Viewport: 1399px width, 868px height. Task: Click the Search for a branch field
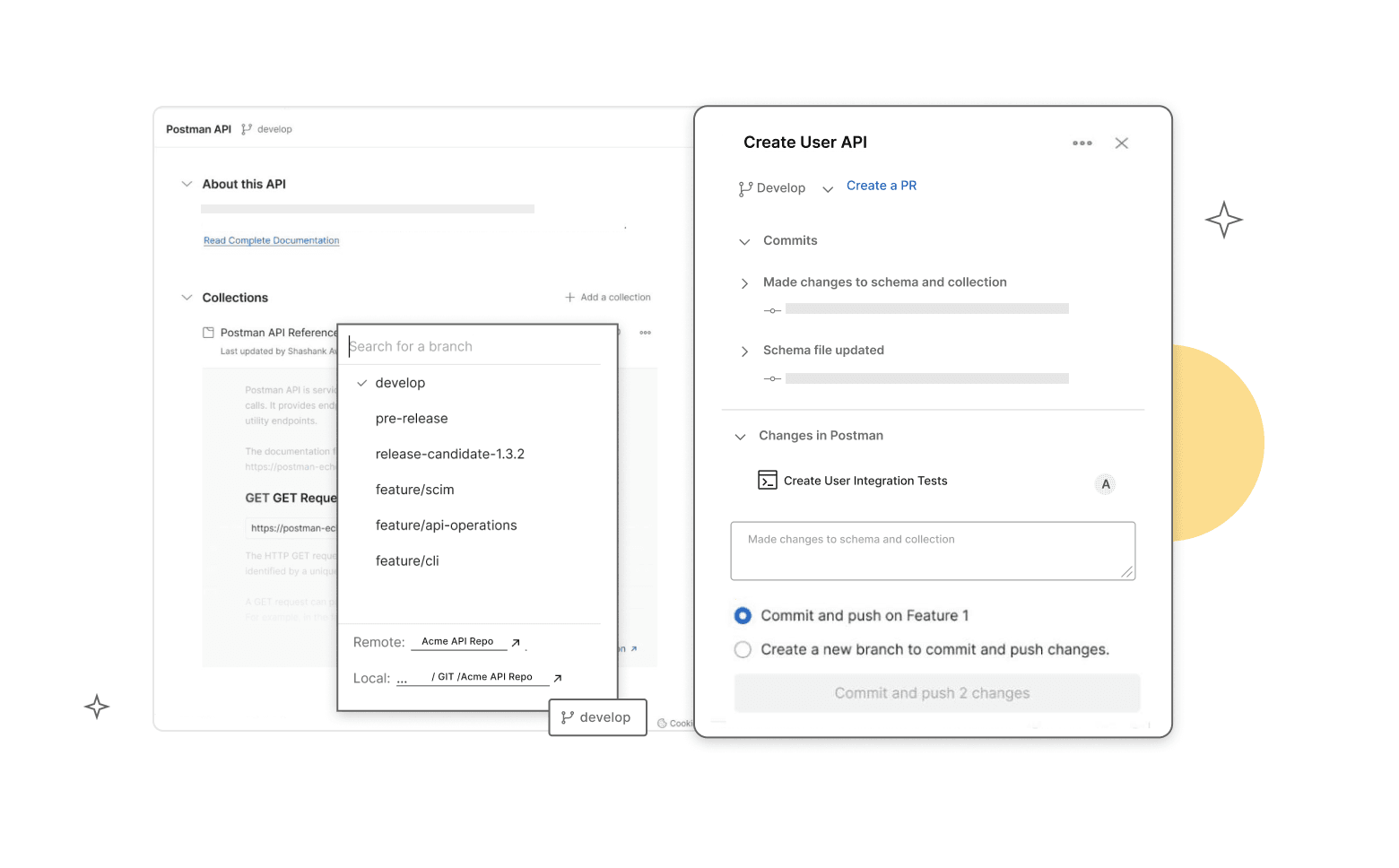tap(474, 346)
